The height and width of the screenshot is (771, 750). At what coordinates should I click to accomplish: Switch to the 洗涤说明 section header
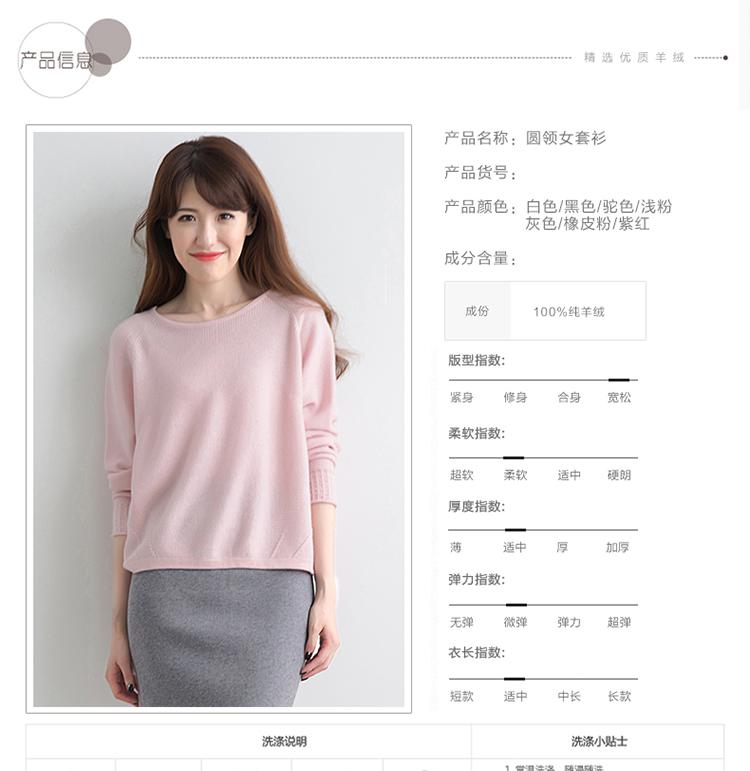coord(284,741)
